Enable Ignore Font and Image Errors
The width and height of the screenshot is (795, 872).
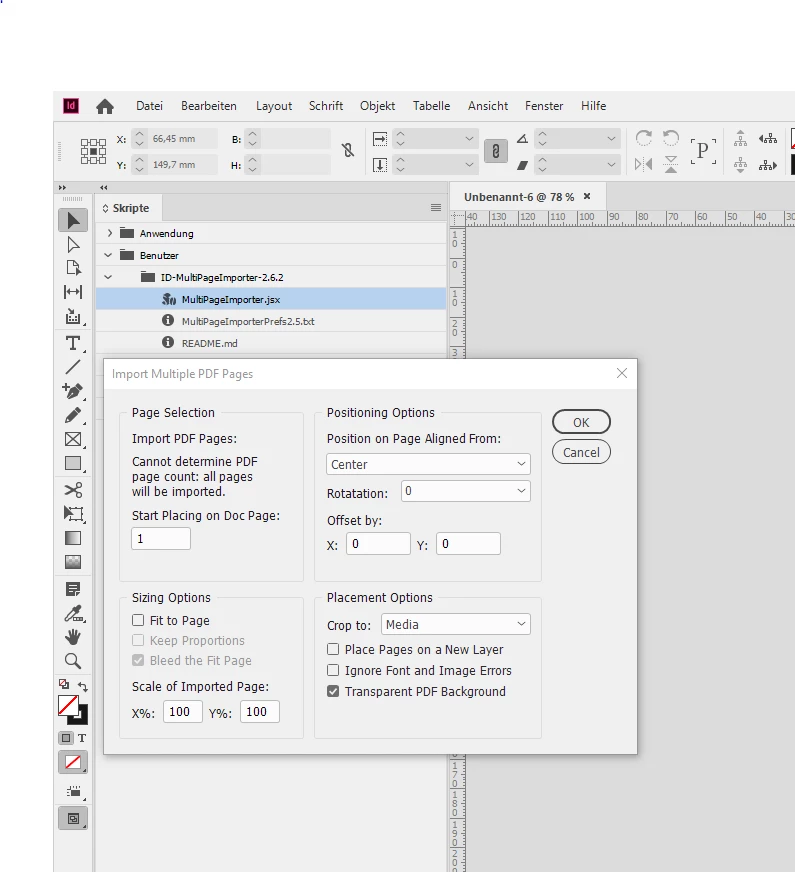tap(333, 670)
